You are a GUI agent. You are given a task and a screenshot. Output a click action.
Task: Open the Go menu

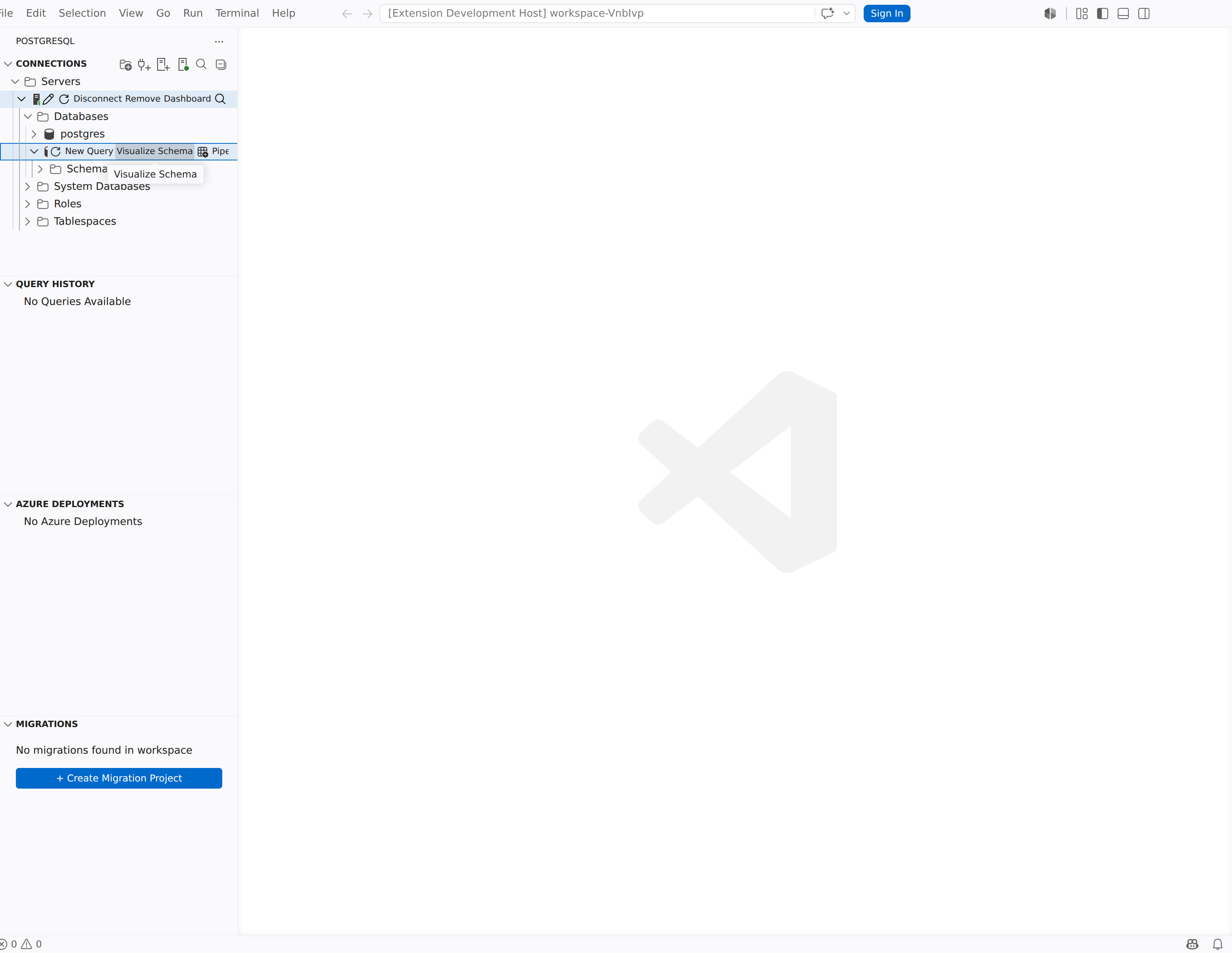[x=163, y=13]
